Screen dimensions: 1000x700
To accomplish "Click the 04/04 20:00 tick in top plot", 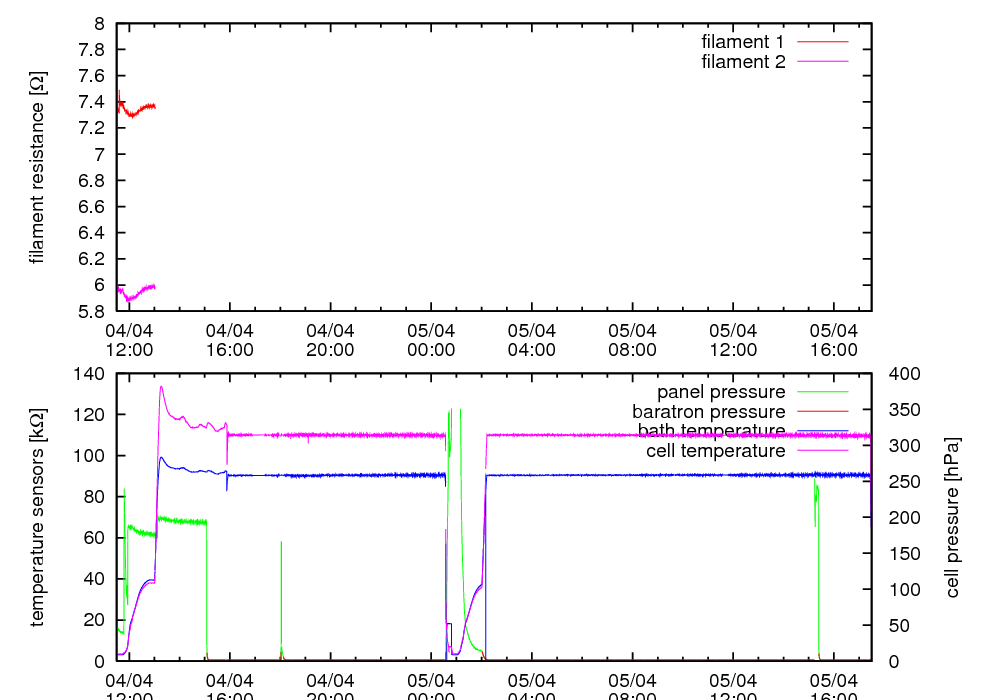I will (330, 339).
